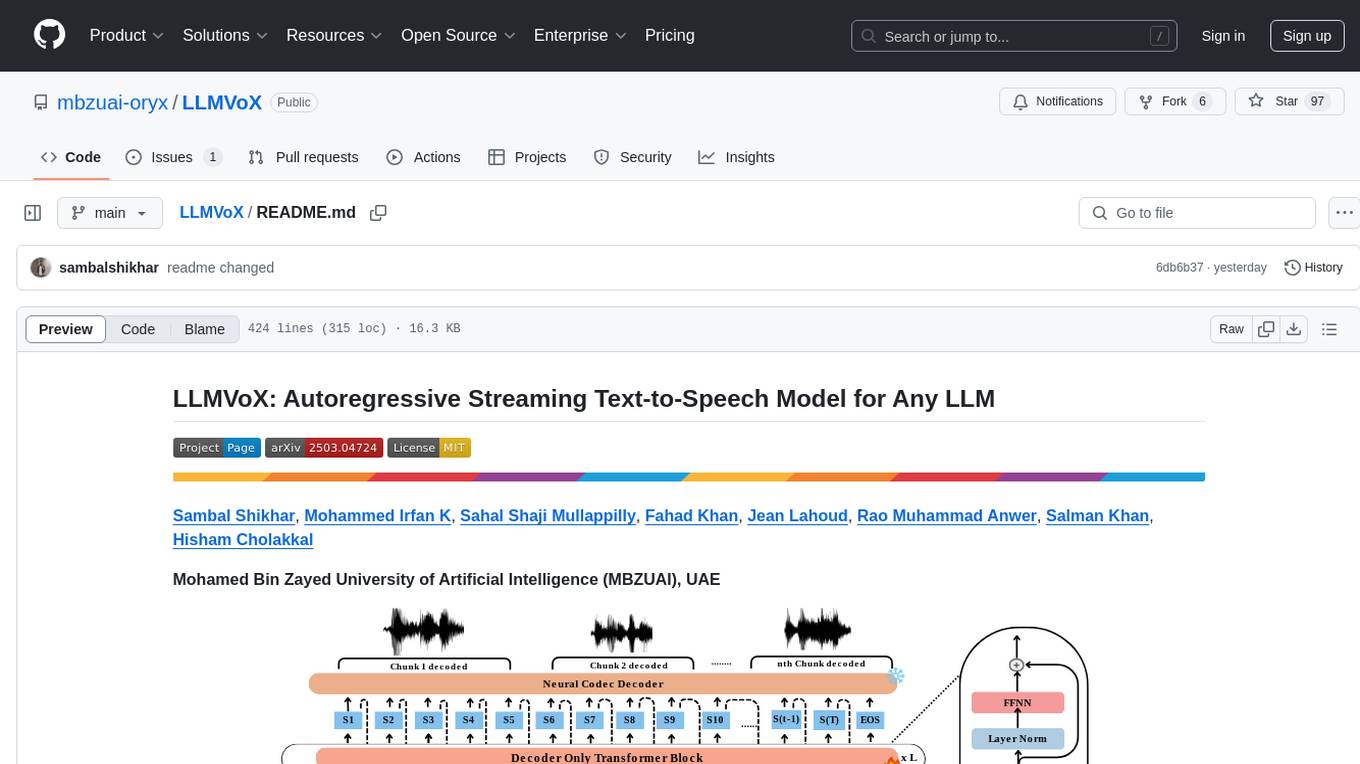Open Jean Lahoud author link
Screen dimensions: 1360x764
pos(798,515)
